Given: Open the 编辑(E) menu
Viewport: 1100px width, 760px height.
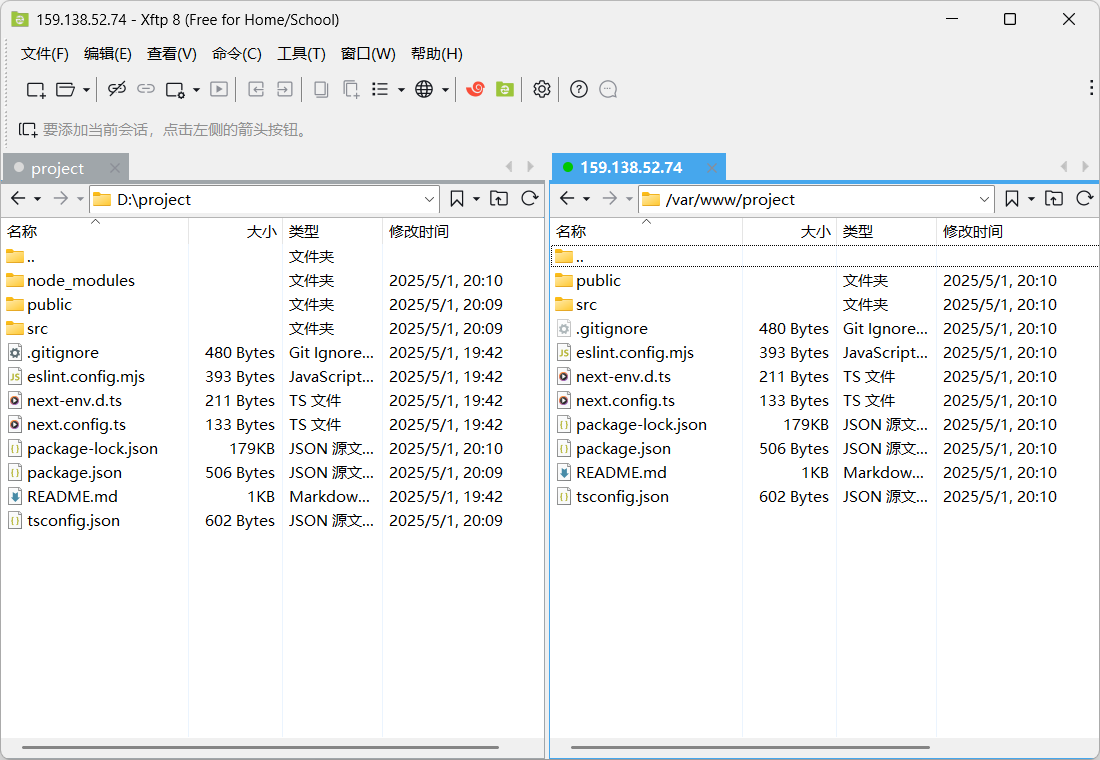Looking at the screenshot, I should tap(107, 54).
